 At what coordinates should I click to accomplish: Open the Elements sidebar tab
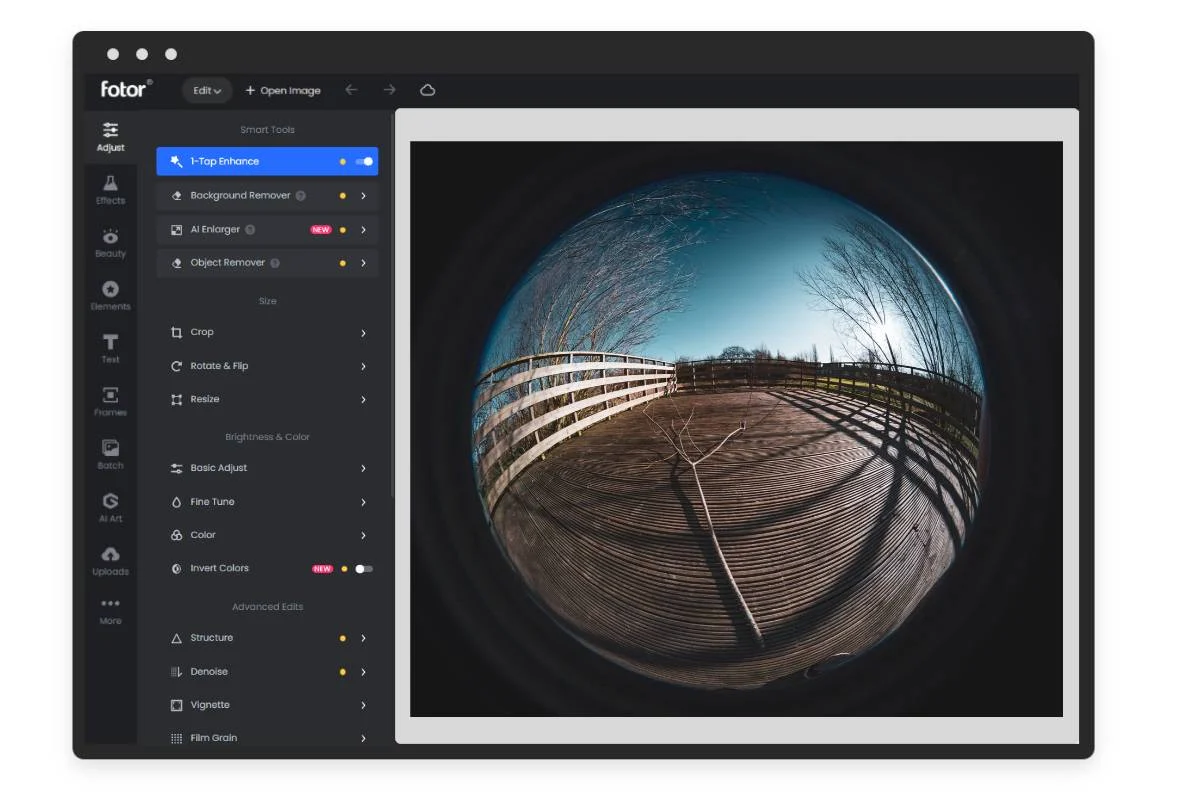110,295
